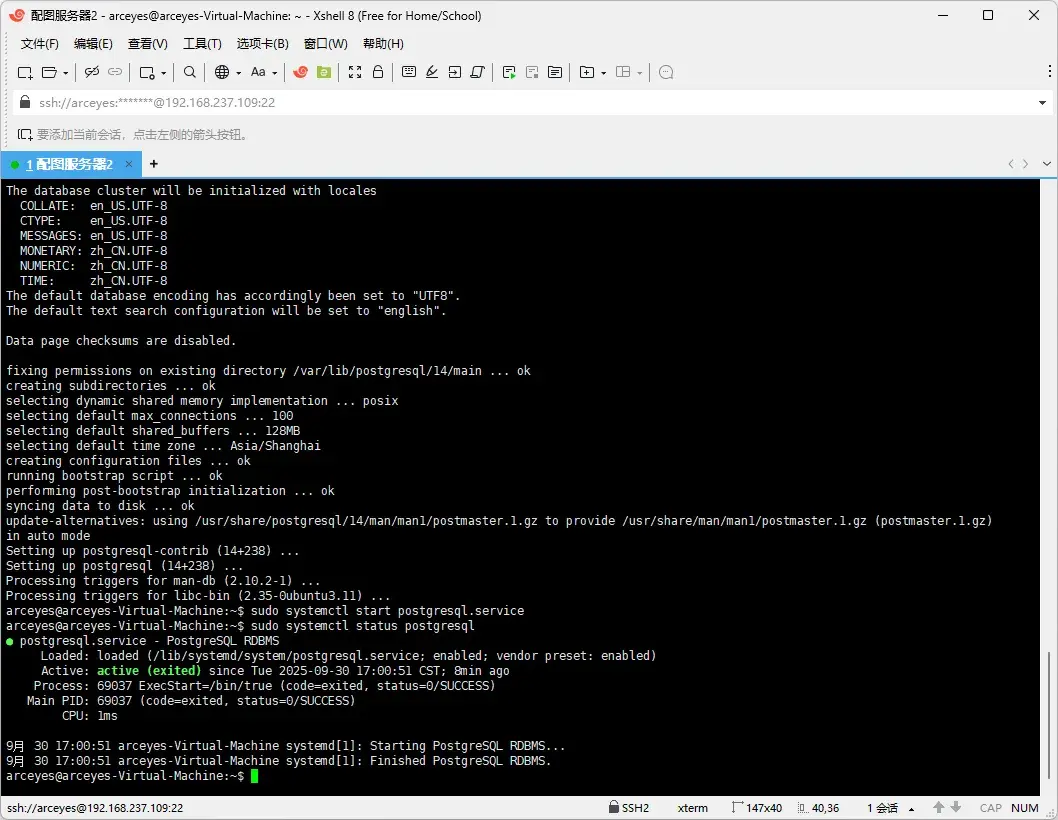Select the highlight pen toolbar icon
1058x820 pixels.
coord(432,72)
